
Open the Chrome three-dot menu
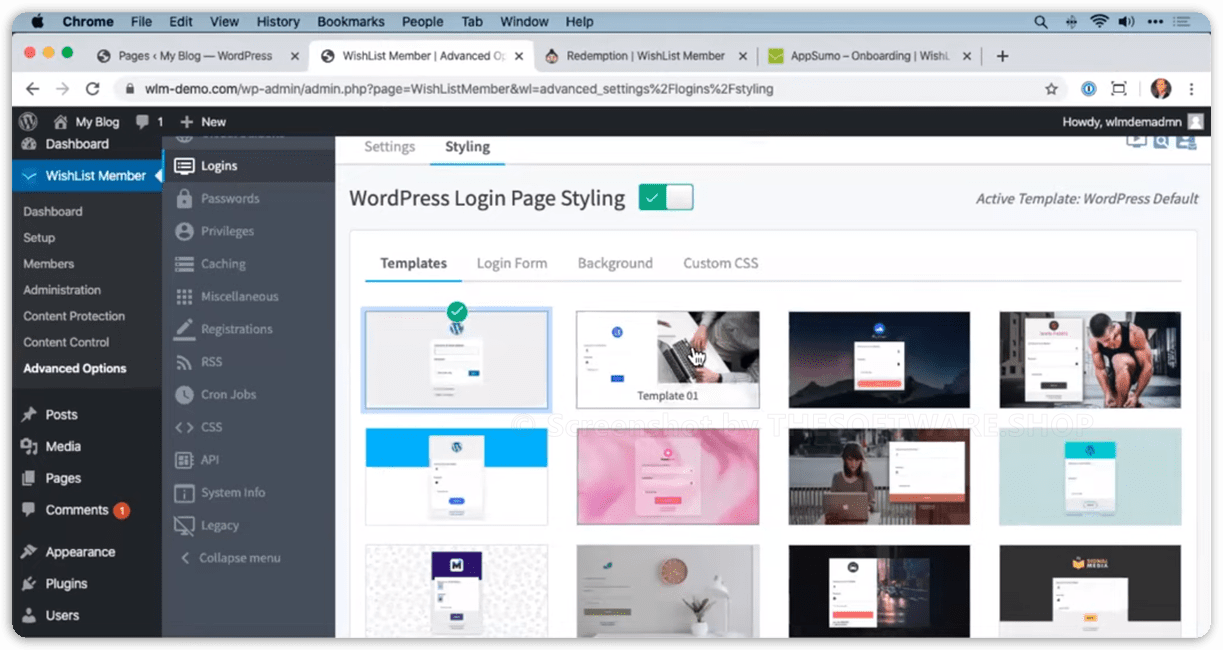pyautogui.click(x=1191, y=89)
